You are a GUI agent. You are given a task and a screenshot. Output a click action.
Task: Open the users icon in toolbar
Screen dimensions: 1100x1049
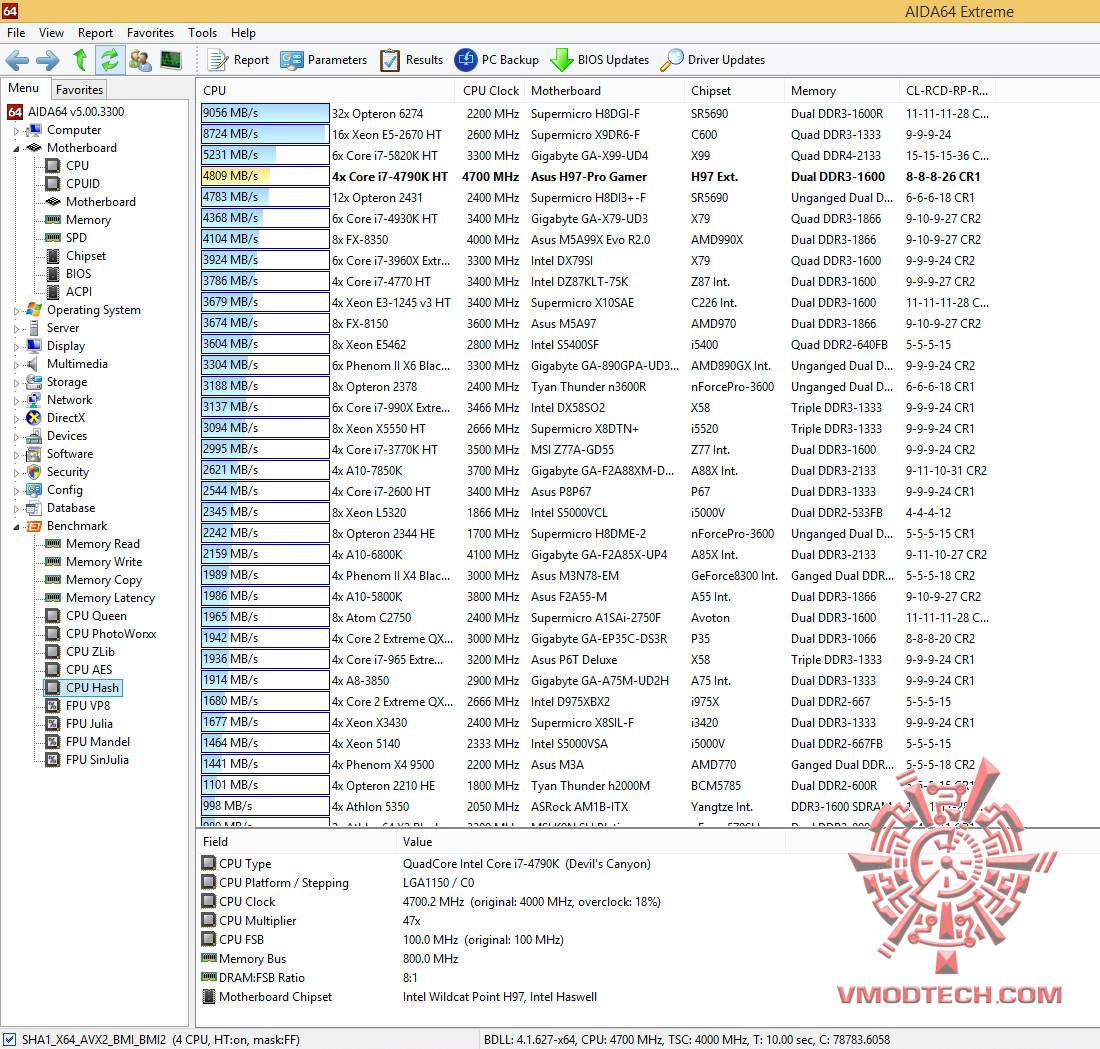(140, 60)
